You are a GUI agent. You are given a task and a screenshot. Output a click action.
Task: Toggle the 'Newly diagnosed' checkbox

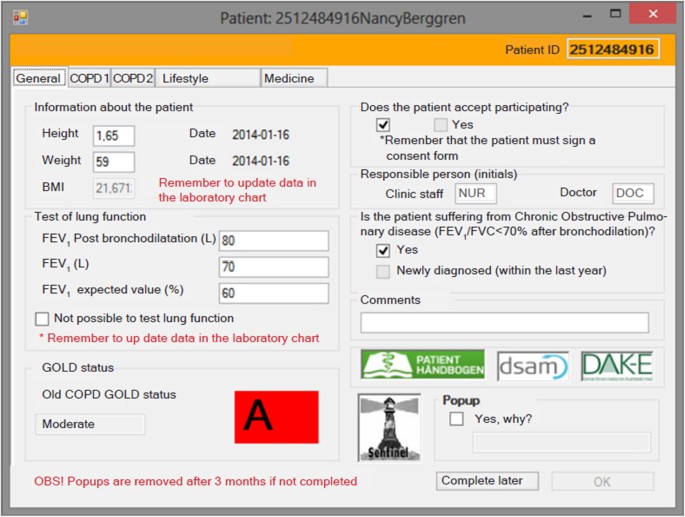coord(383,271)
